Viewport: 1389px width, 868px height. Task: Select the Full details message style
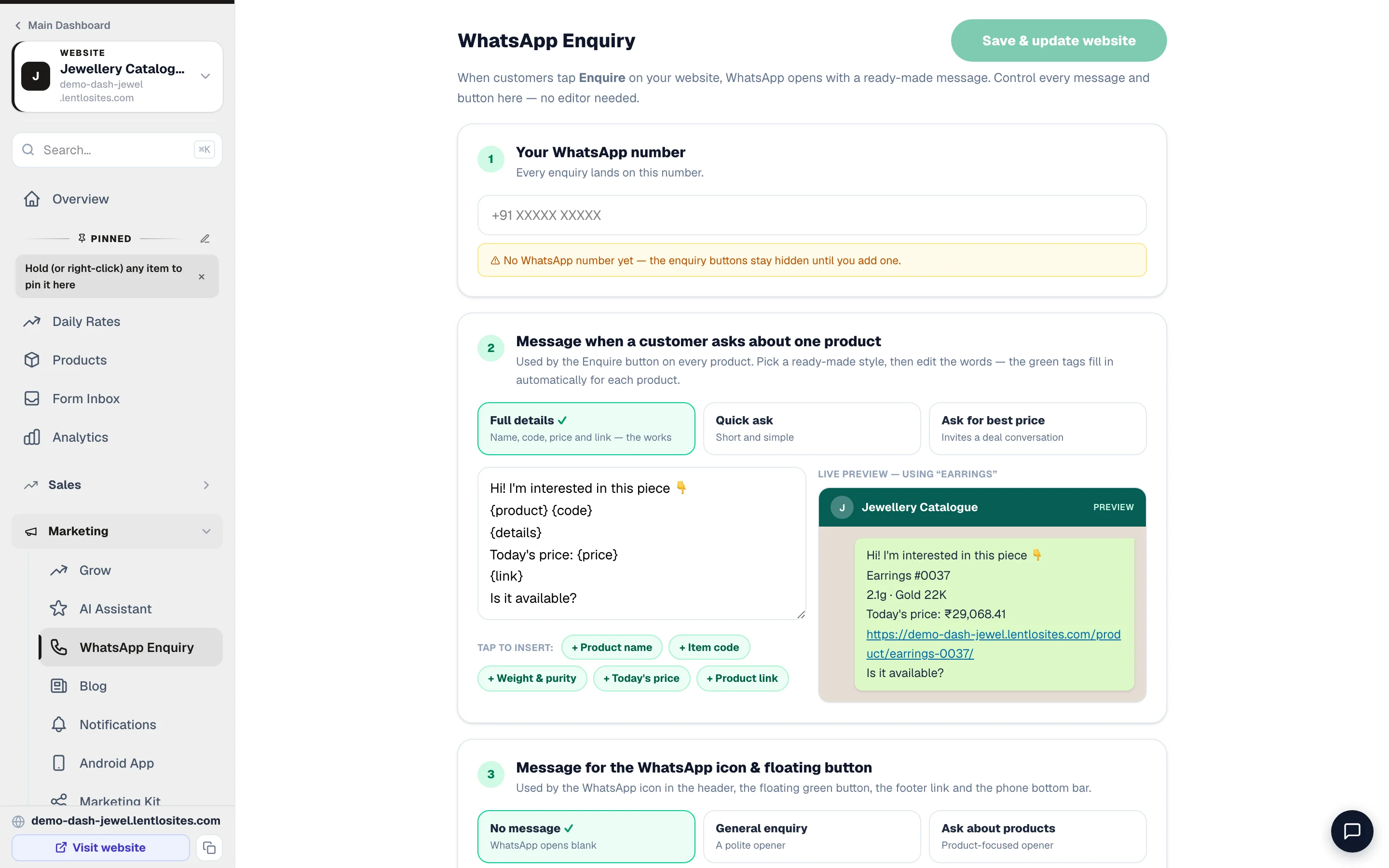pyautogui.click(x=586, y=428)
